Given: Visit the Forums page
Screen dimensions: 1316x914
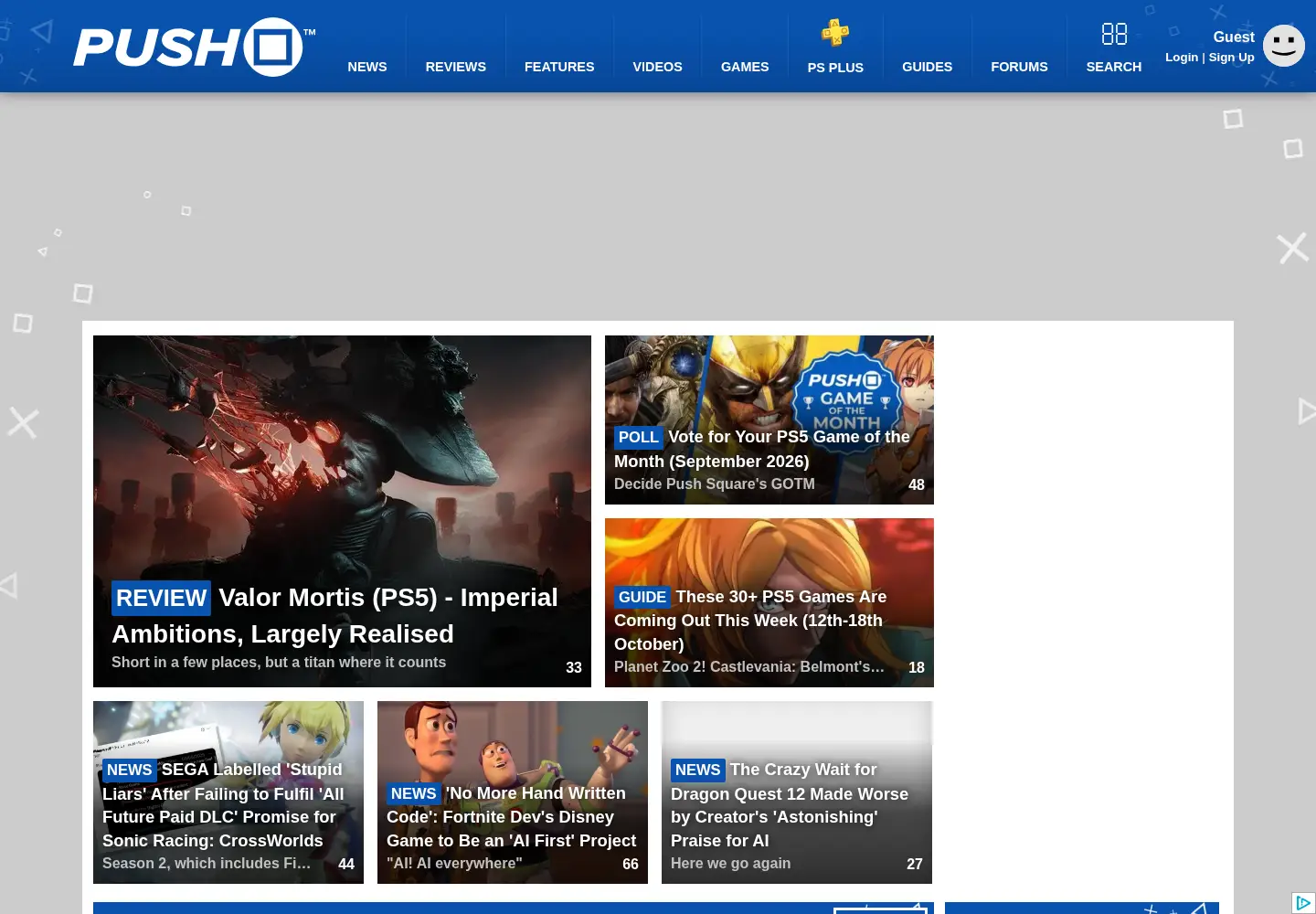Looking at the screenshot, I should [x=1020, y=67].
